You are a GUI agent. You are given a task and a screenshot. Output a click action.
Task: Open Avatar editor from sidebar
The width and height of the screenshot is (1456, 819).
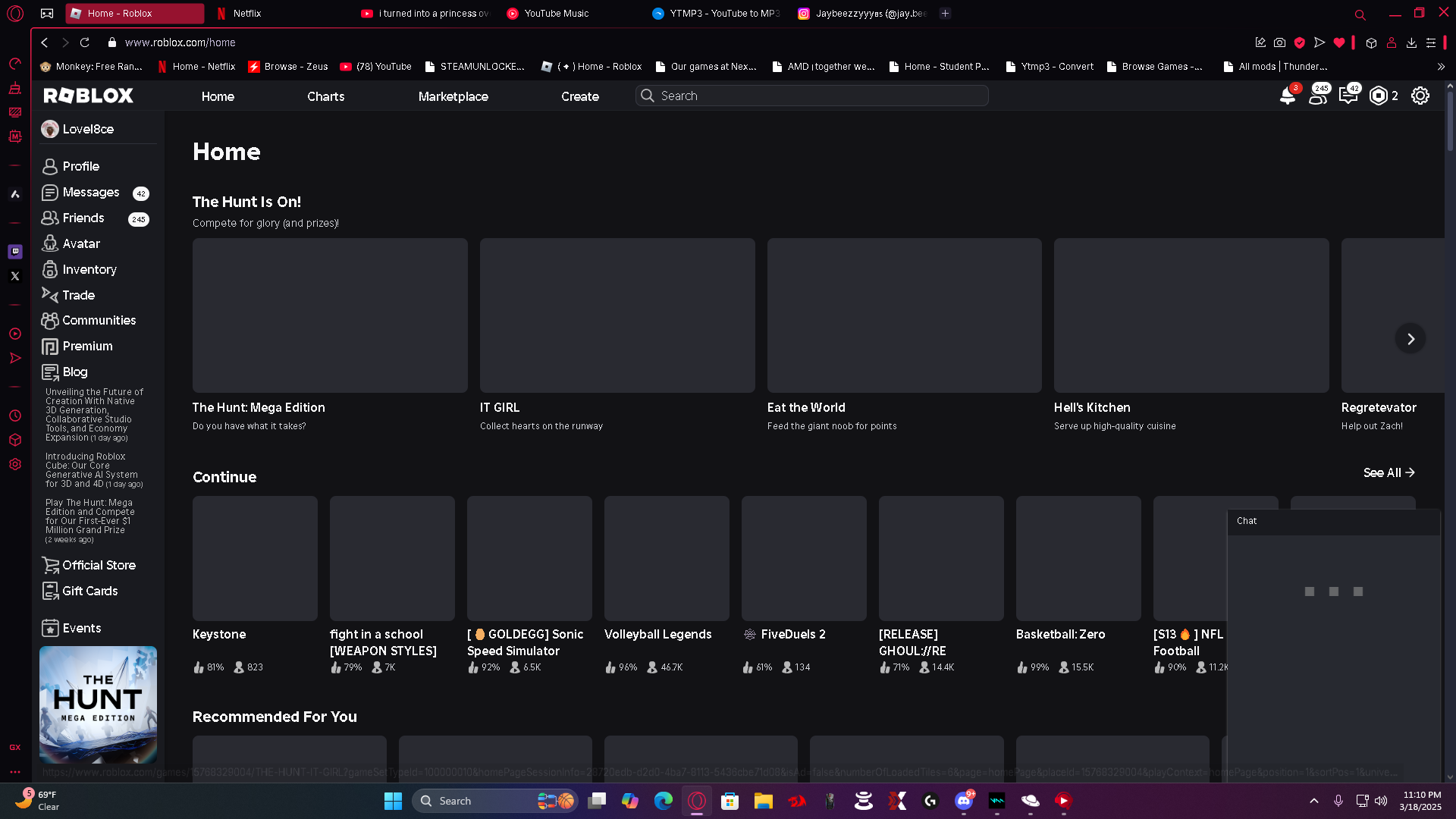tap(71, 243)
